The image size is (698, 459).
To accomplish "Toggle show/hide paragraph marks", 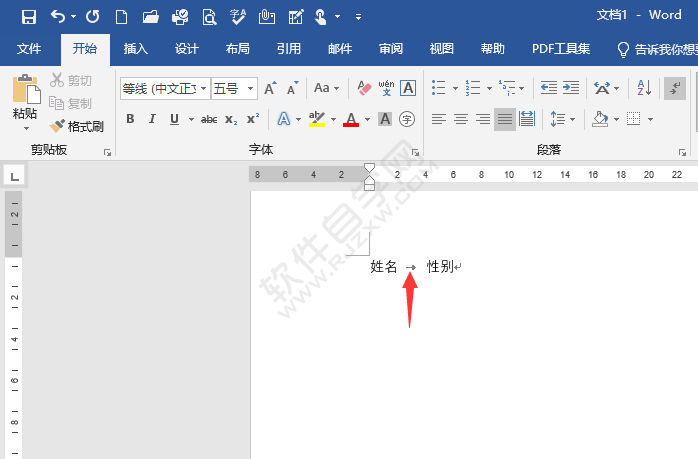I will [675, 88].
